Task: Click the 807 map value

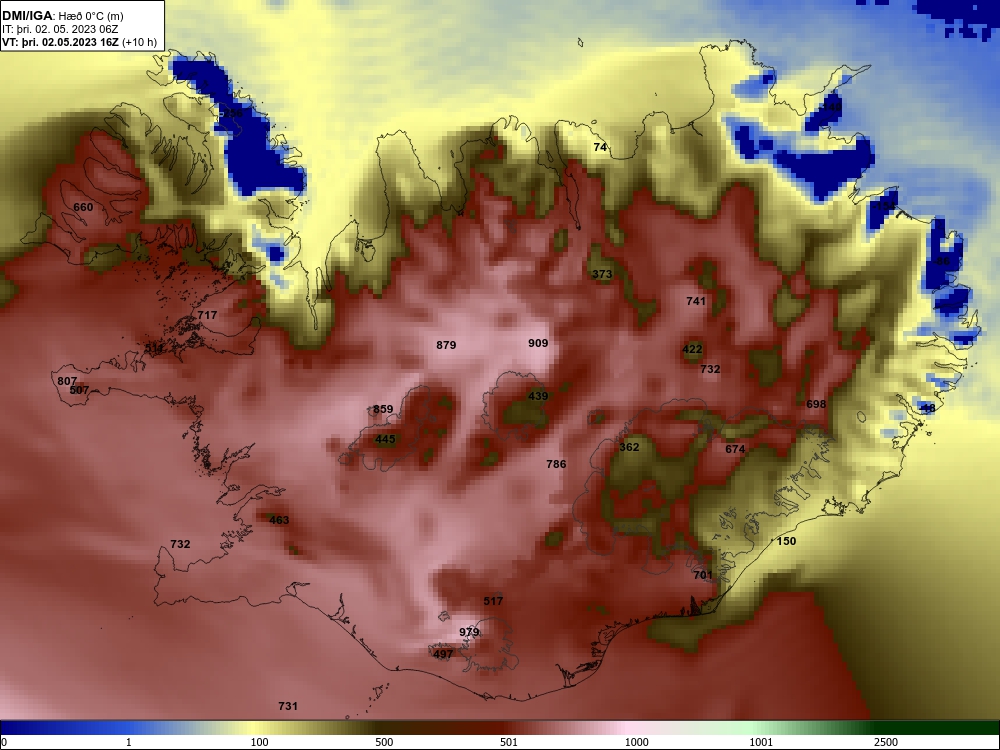Action: tap(67, 381)
